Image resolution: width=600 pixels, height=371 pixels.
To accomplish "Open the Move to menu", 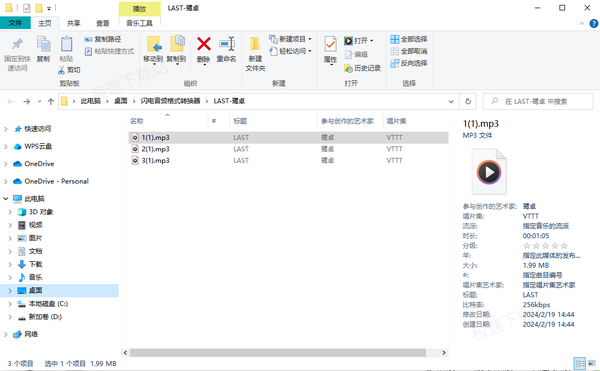I will tap(153, 50).
